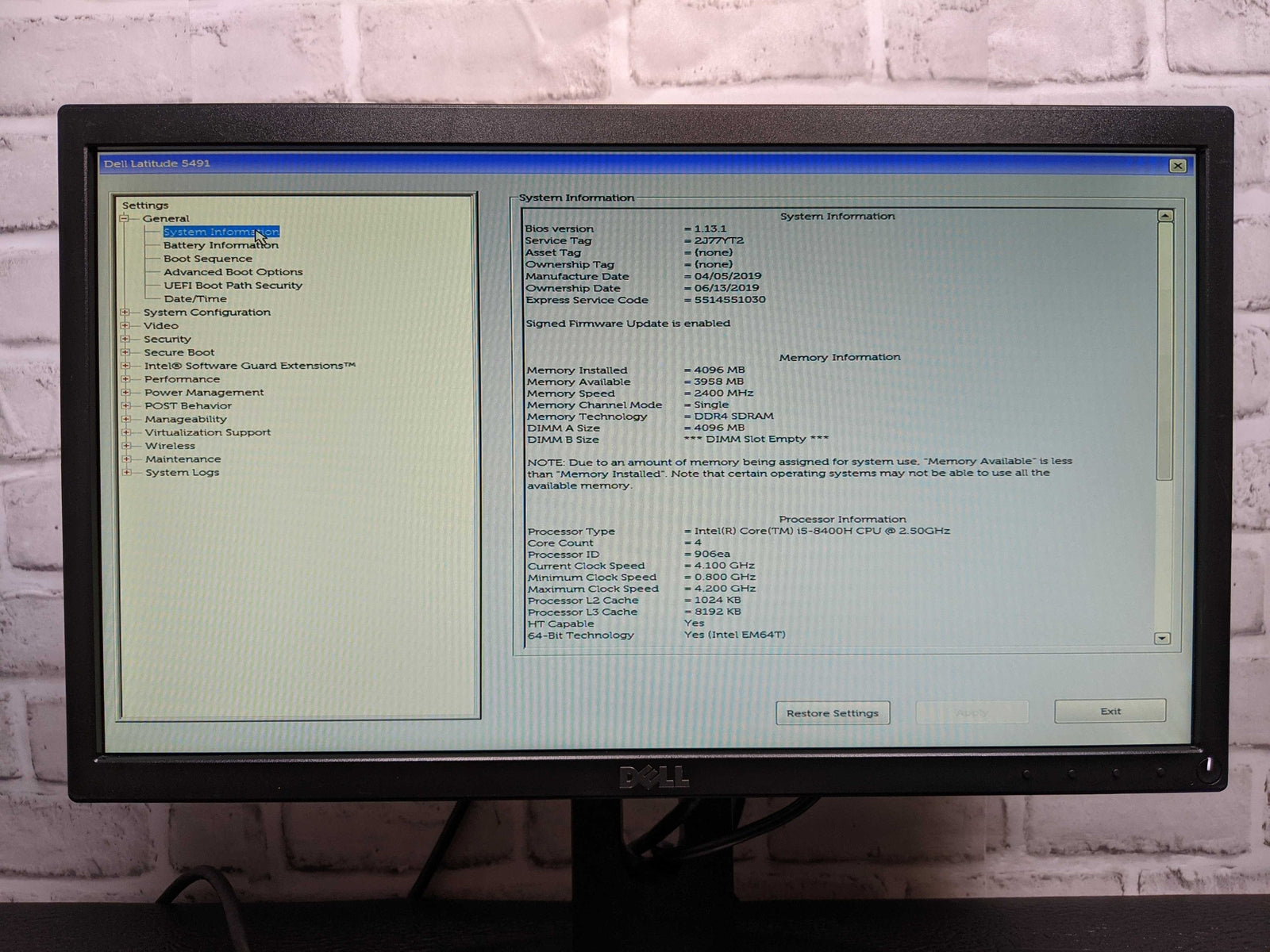Viewport: 1270px width, 952px height.
Task: Expand the POST Behavior node
Action: tap(125, 405)
